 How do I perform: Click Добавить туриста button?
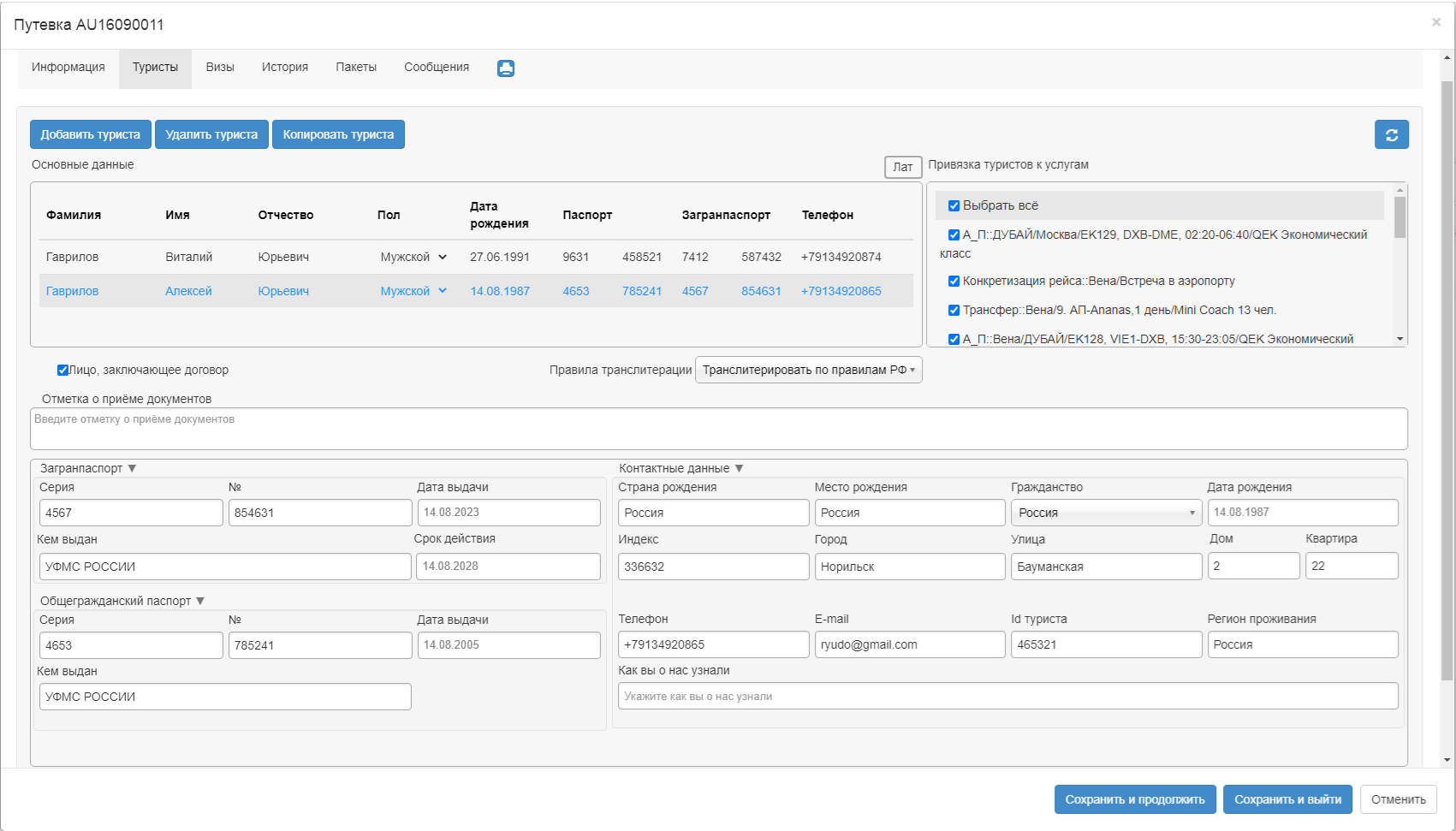click(x=91, y=134)
